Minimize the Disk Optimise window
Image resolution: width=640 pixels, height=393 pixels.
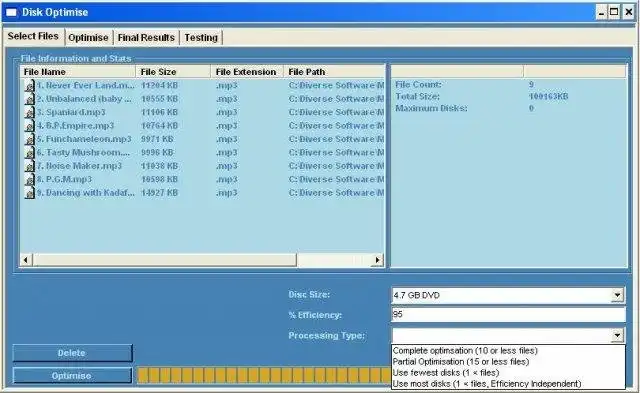[x=602, y=12]
